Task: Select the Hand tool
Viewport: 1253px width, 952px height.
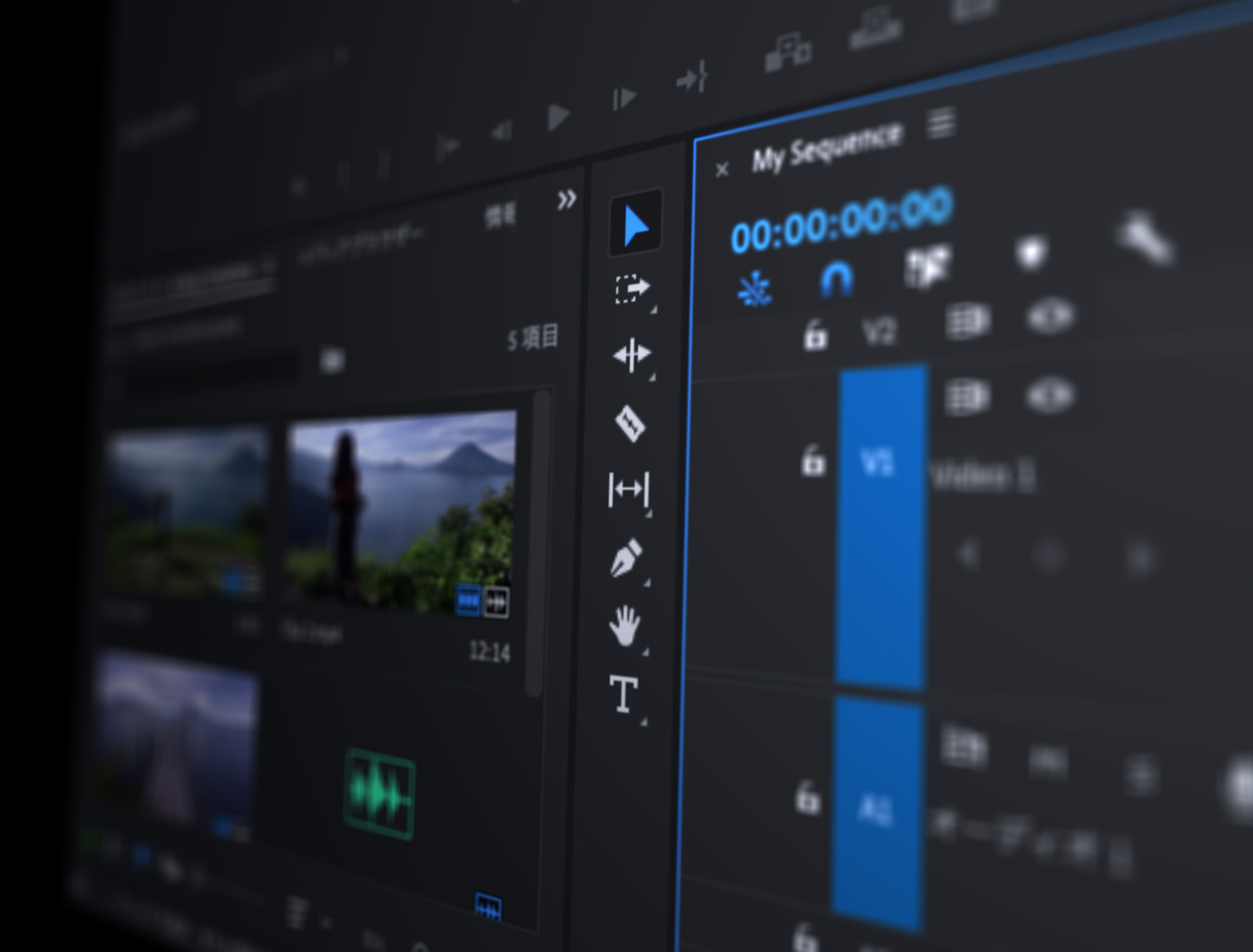Action: 625,627
